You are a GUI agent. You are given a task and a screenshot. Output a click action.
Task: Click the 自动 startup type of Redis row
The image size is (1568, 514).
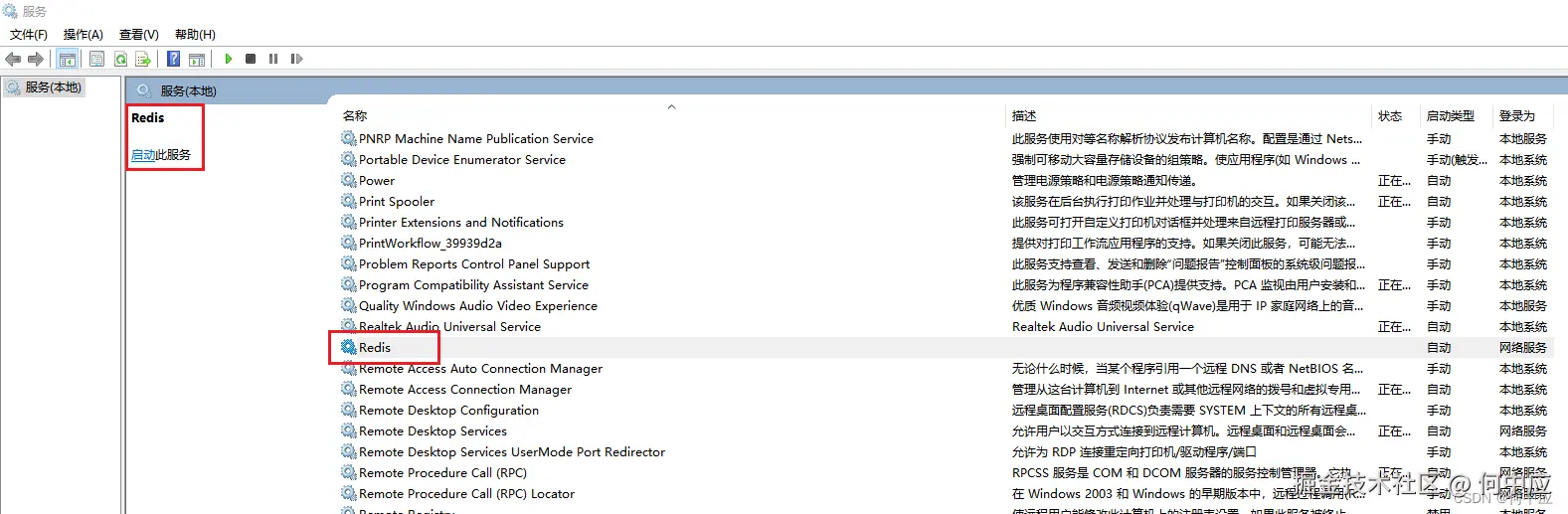pos(1439,347)
